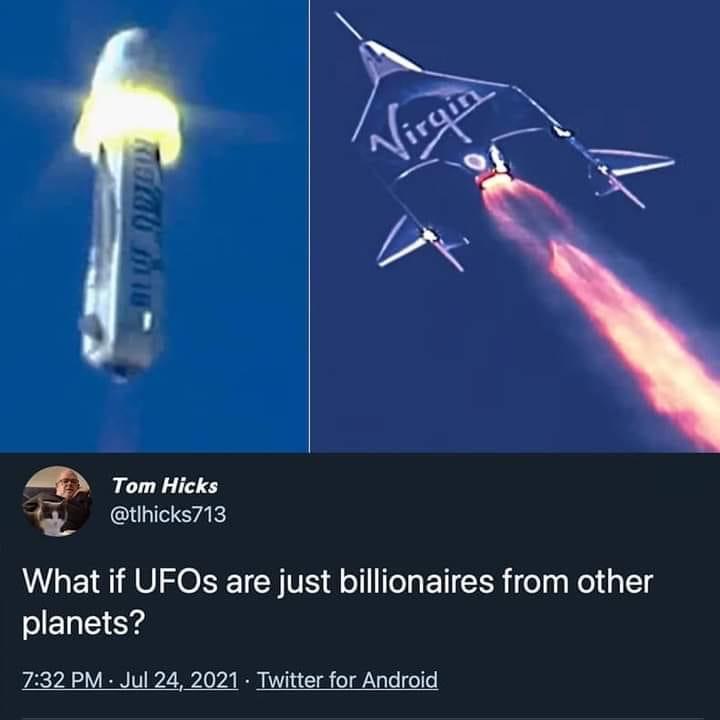Open Tom Hicks' round profile avatar
The height and width of the screenshot is (720, 720).
pos(57,501)
